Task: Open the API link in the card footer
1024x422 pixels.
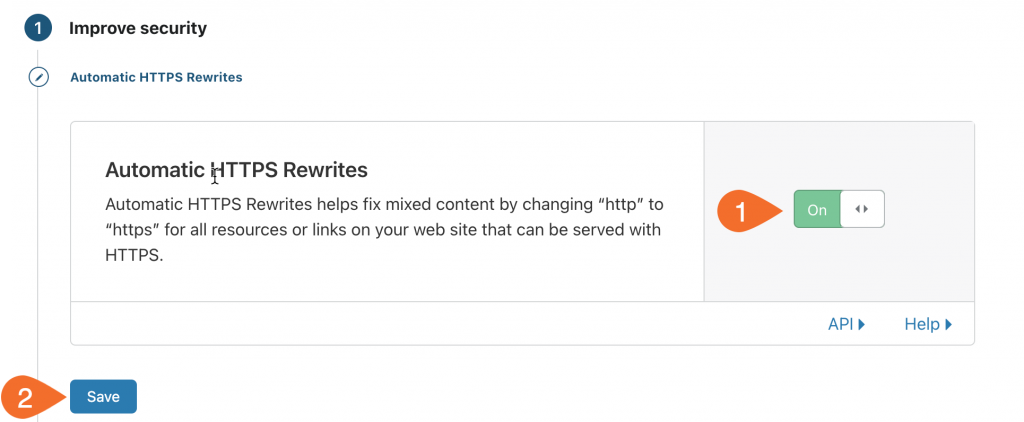Action: (x=839, y=324)
